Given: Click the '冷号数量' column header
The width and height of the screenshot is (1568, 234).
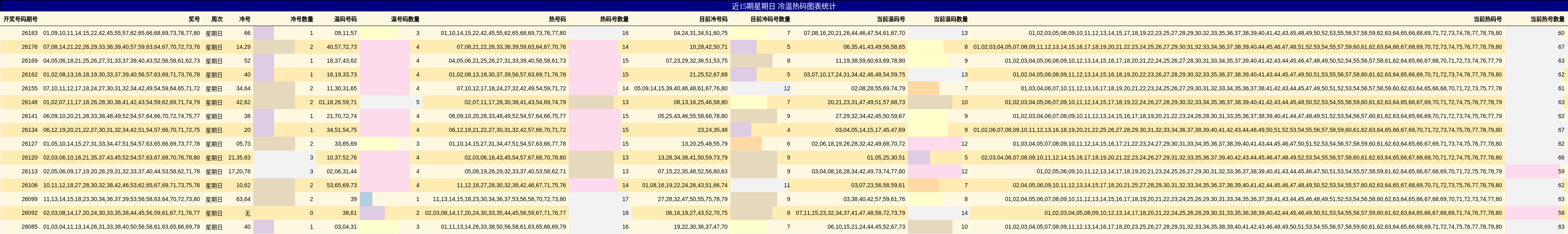Looking at the screenshot, I should [302, 20].
